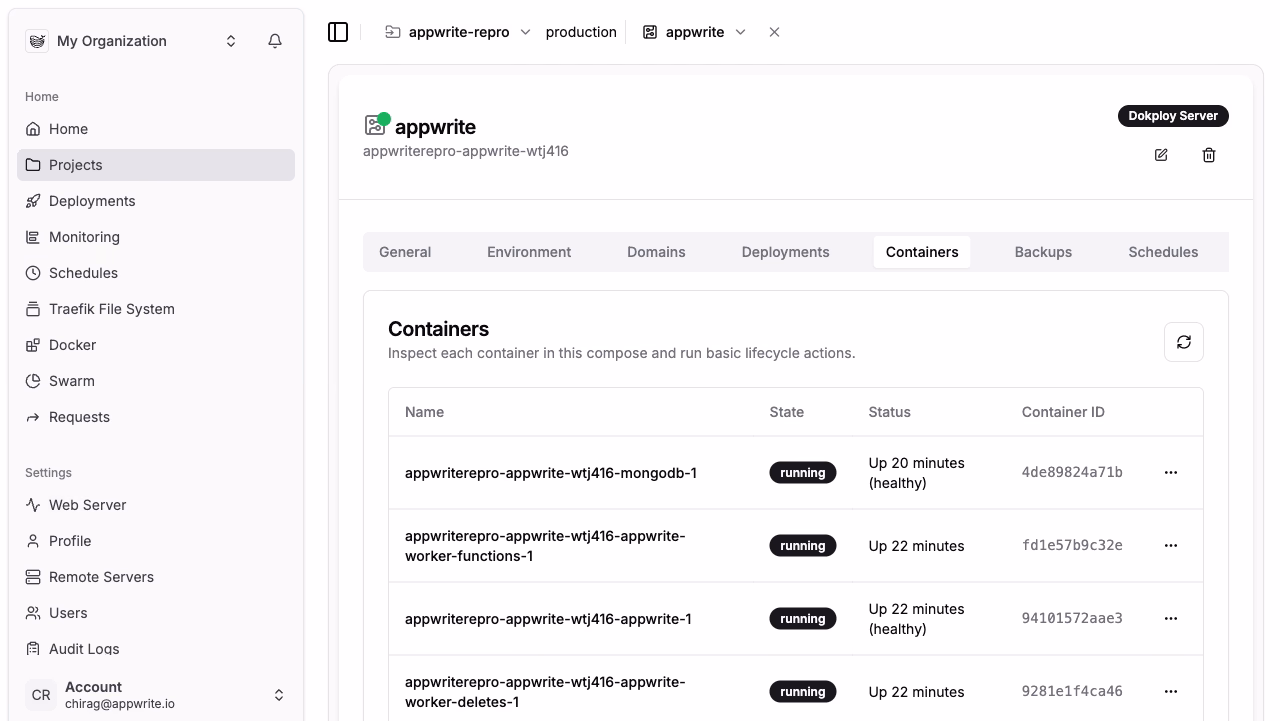Expand the My Organization switcher
Image resolution: width=1280 pixels, height=721 pixels.
[x=231, y=41]
